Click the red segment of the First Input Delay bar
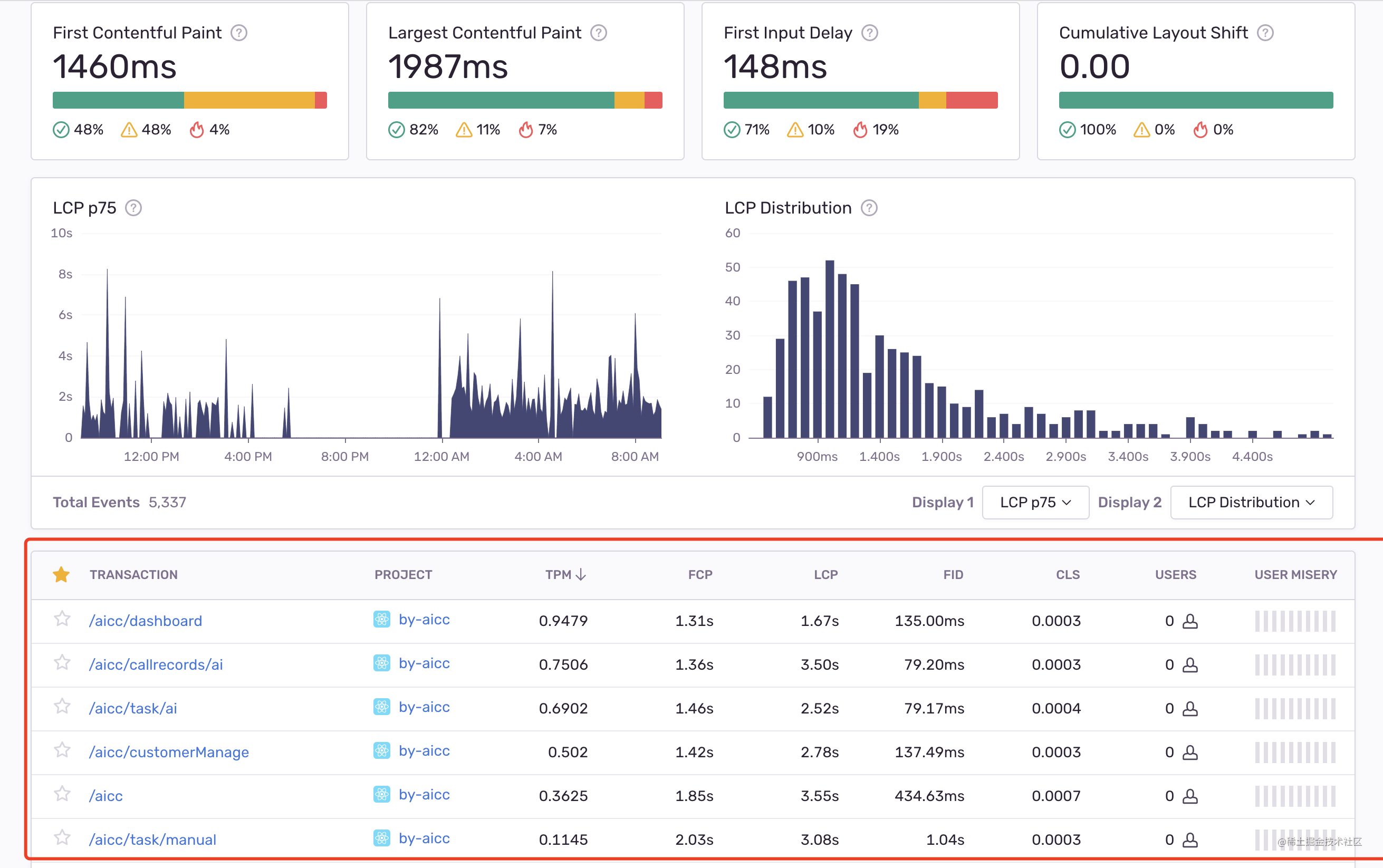 [x=972, y=100]
